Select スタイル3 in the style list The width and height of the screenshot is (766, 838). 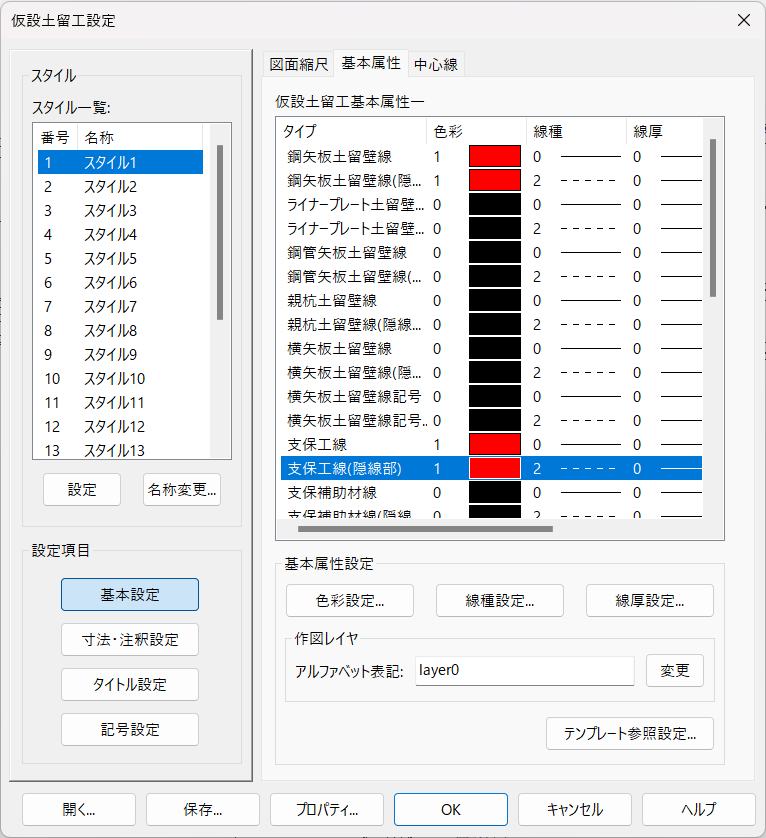coord(120,210)
